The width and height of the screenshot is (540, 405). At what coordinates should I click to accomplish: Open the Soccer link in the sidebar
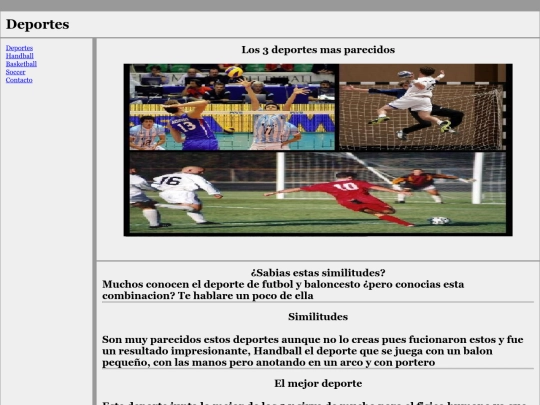point(15,72)
